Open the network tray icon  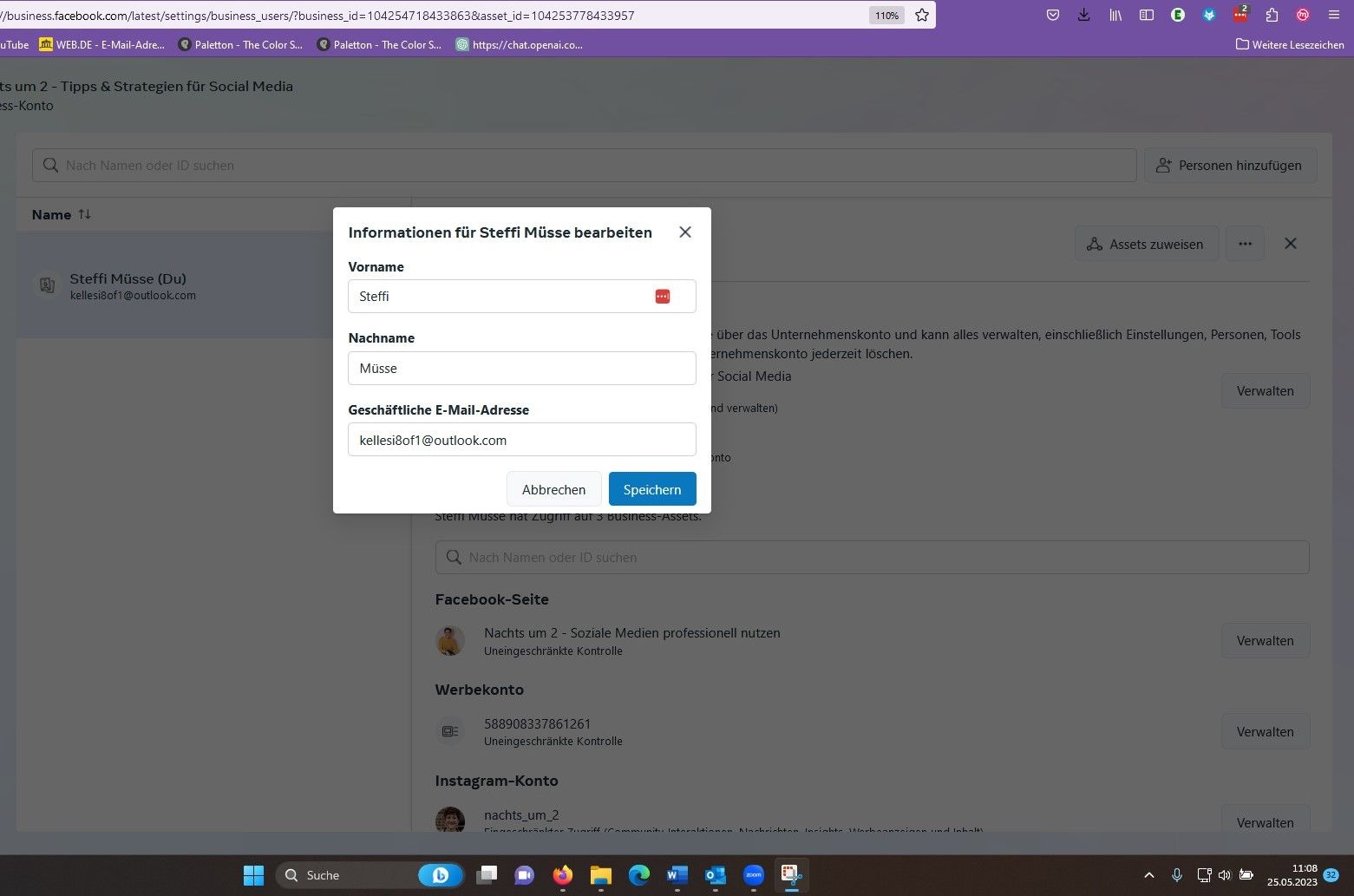pyautogui.click(x=1204, y=875)
